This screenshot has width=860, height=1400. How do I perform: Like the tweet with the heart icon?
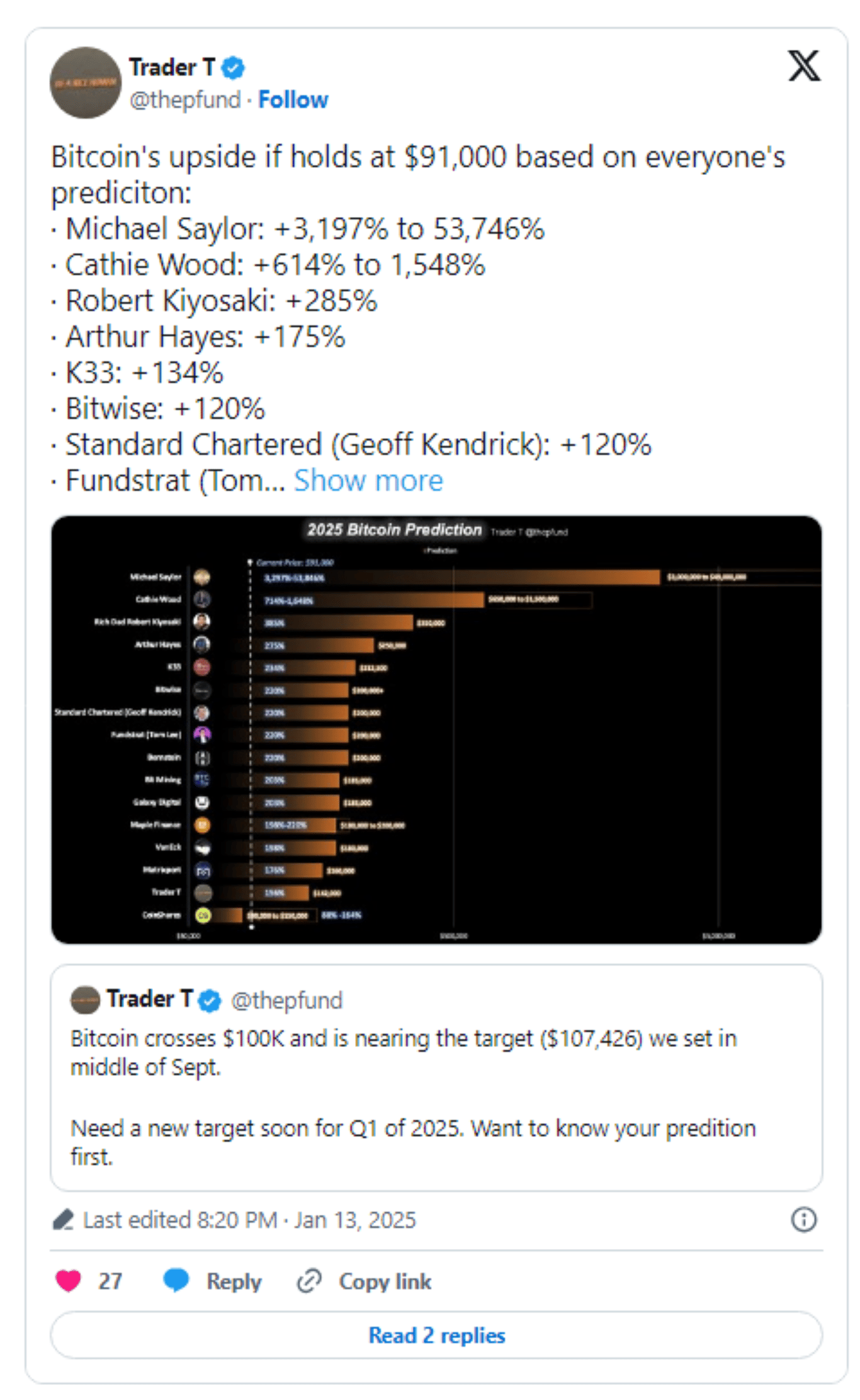coord(68,1281)
